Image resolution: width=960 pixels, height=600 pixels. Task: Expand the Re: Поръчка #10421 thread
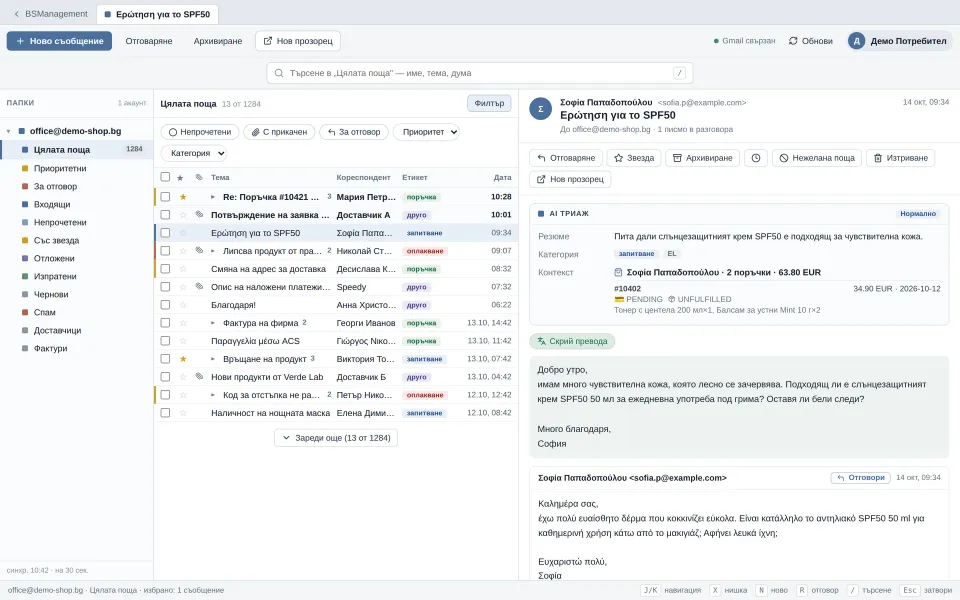coord(212,197)
